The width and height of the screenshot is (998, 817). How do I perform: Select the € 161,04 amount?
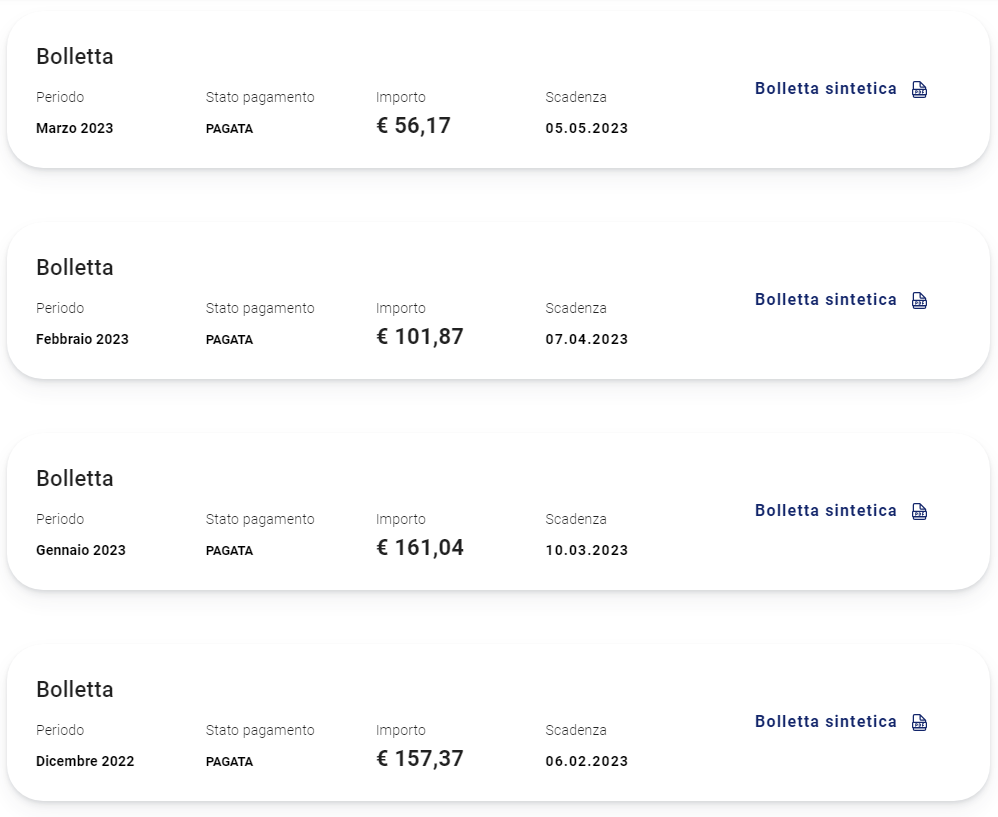(x=420, y=547)
